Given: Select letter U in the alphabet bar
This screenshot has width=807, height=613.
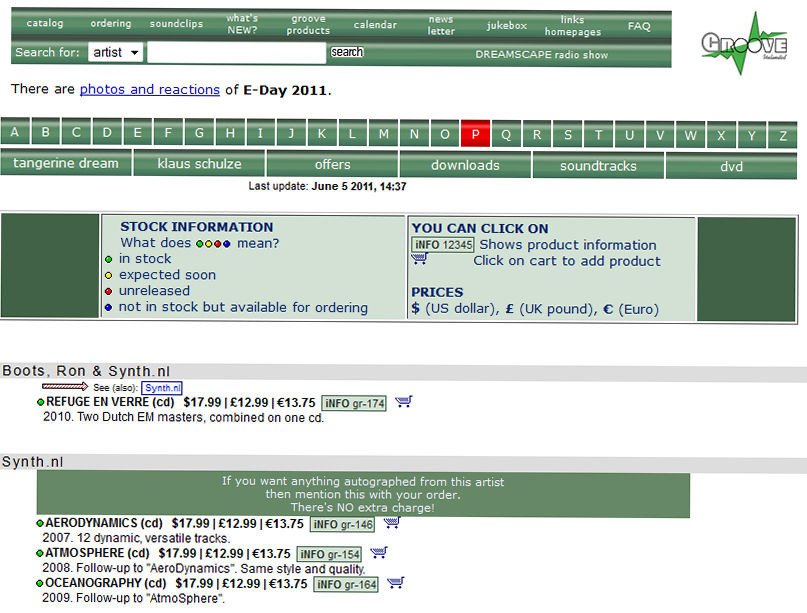Looking at the screenshot, I should coord(629,135).
